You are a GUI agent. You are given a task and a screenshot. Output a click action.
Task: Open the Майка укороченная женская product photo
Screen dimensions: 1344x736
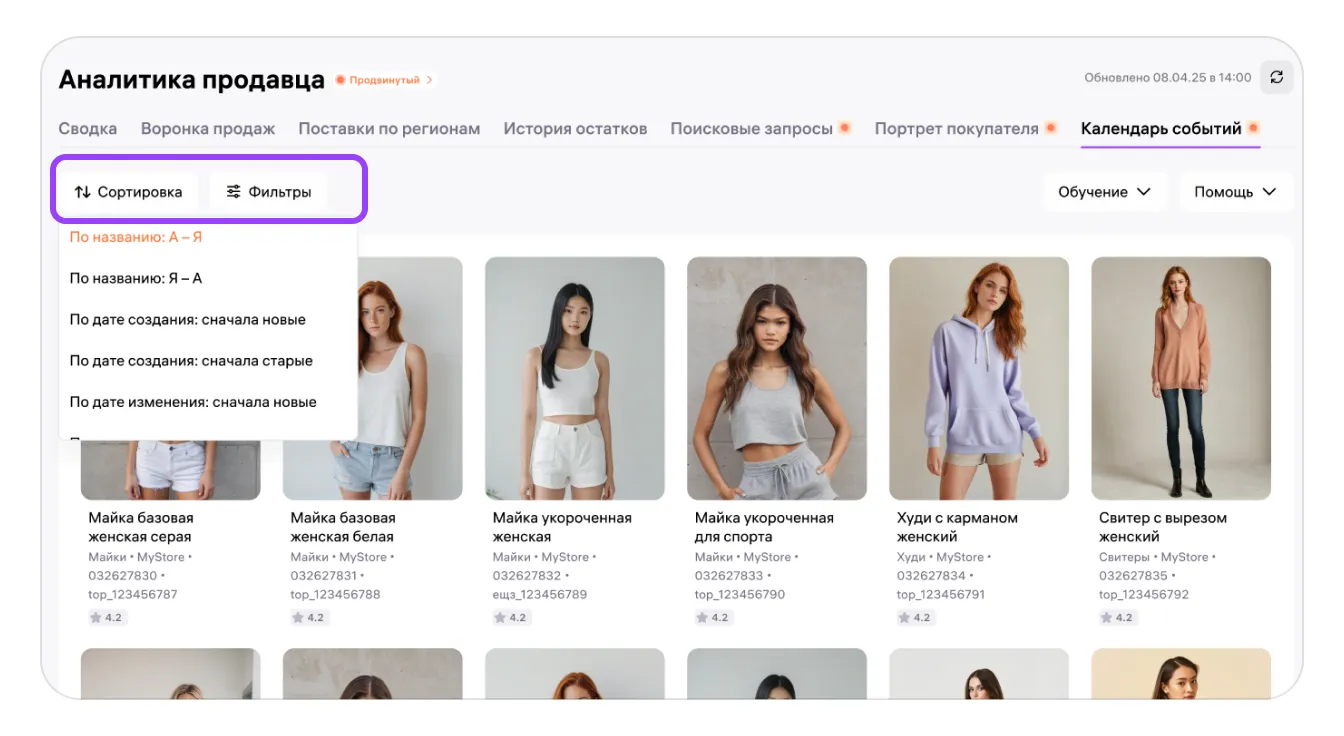[x=575, y=378]
